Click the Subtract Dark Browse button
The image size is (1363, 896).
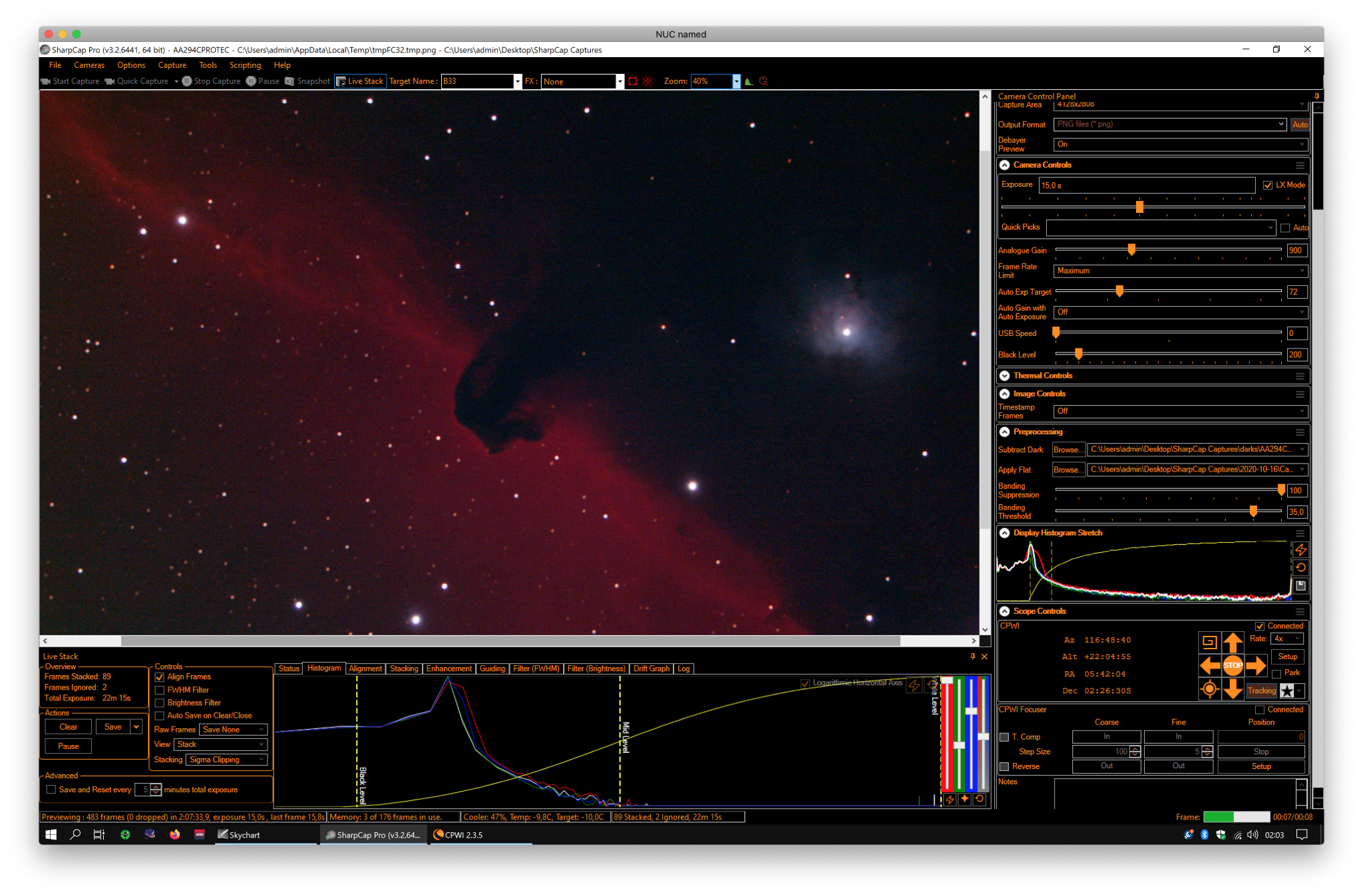[1068, 450]
